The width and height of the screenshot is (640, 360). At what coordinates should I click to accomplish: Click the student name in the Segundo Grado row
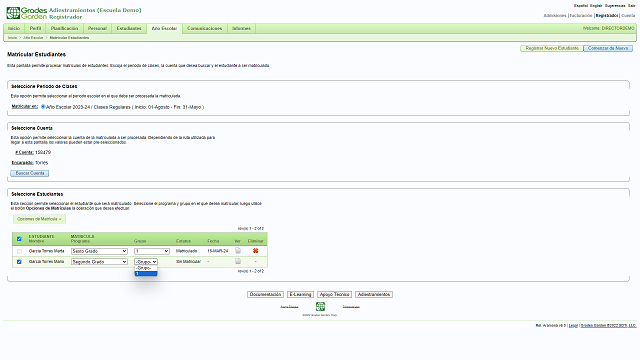47,262
